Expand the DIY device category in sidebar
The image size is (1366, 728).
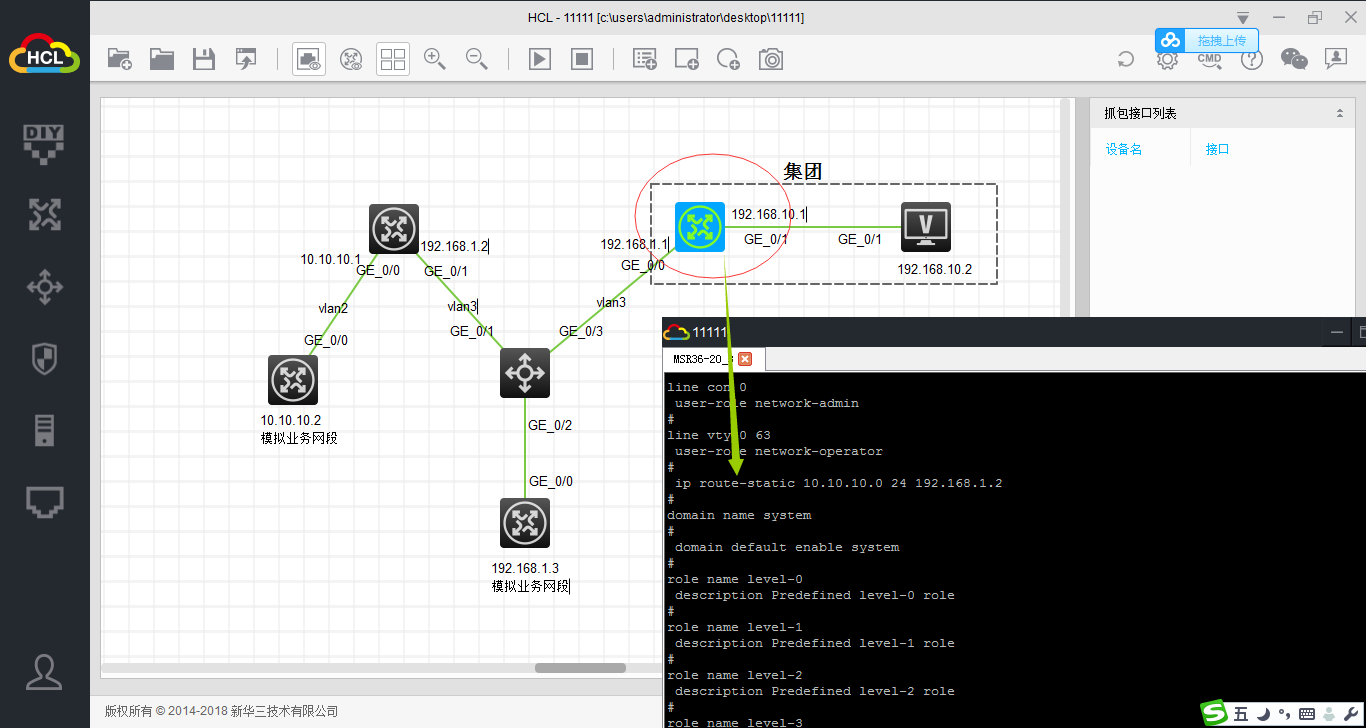click(x=44, y=144)
